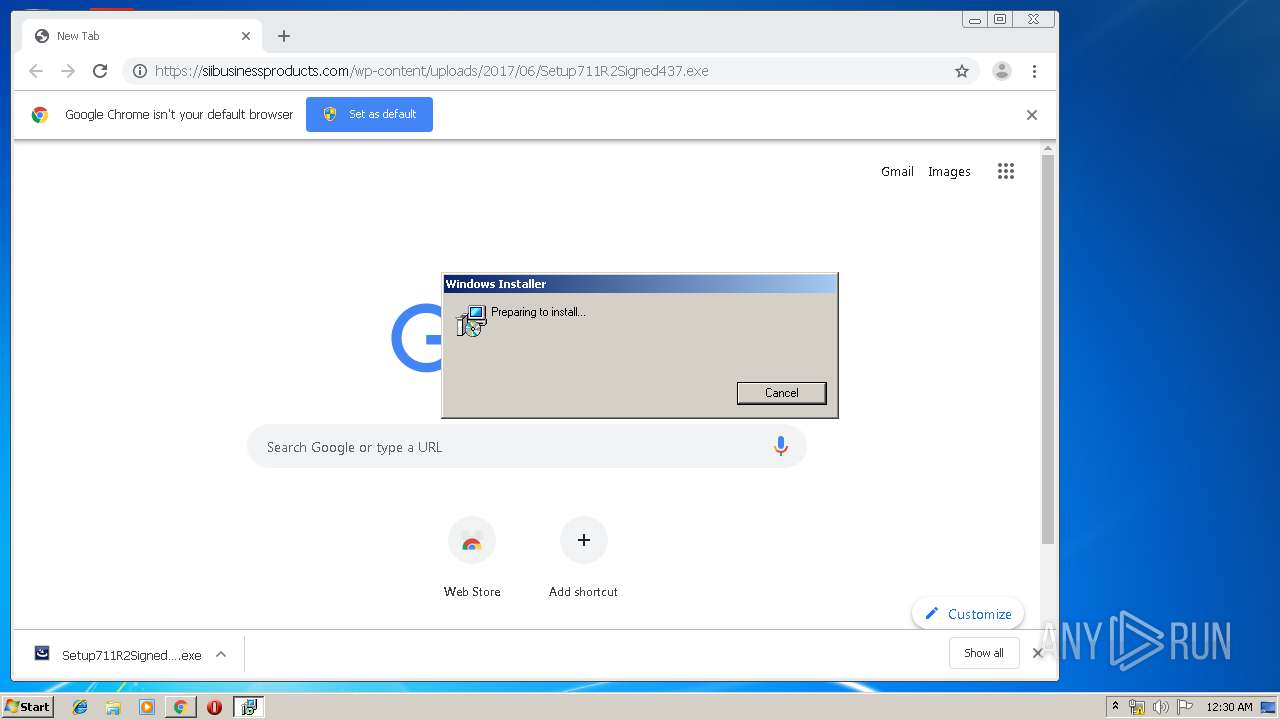Screen dimensions: 1280x720
Task: Open the Chrome profile avatar
Action: (x=1001, y=71)
